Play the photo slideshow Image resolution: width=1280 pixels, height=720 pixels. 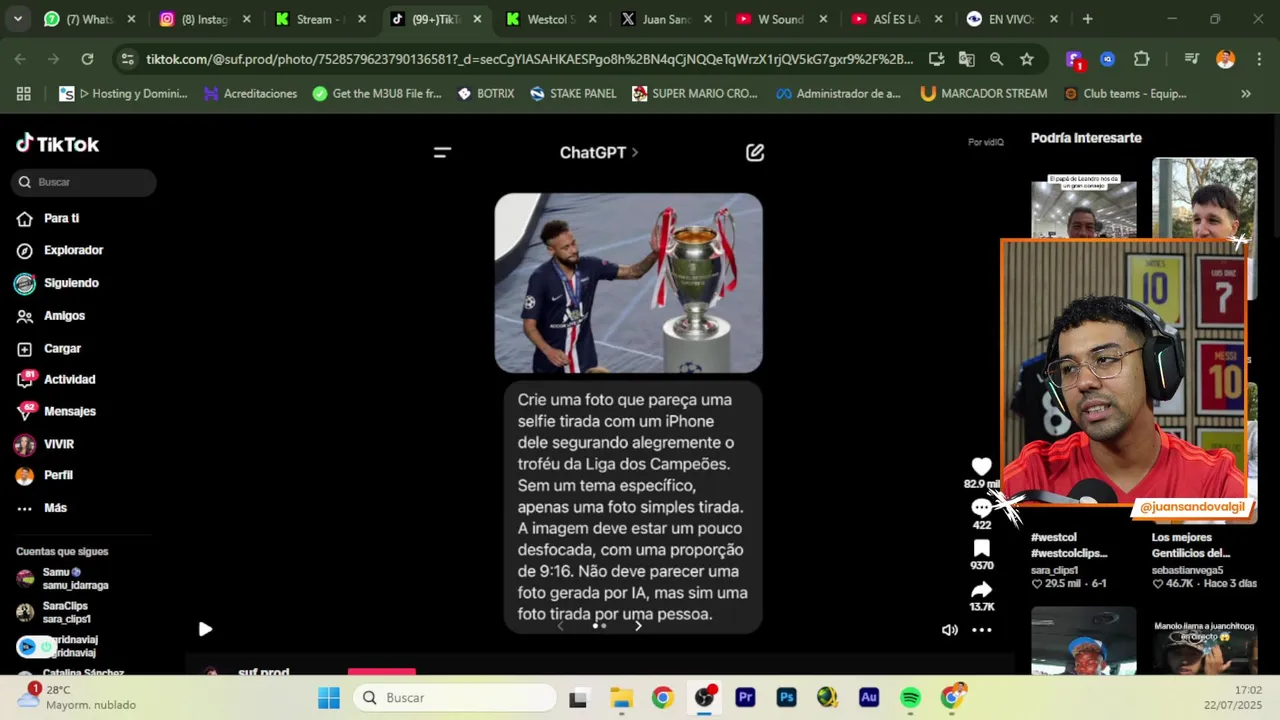click(x=205, y=629)
